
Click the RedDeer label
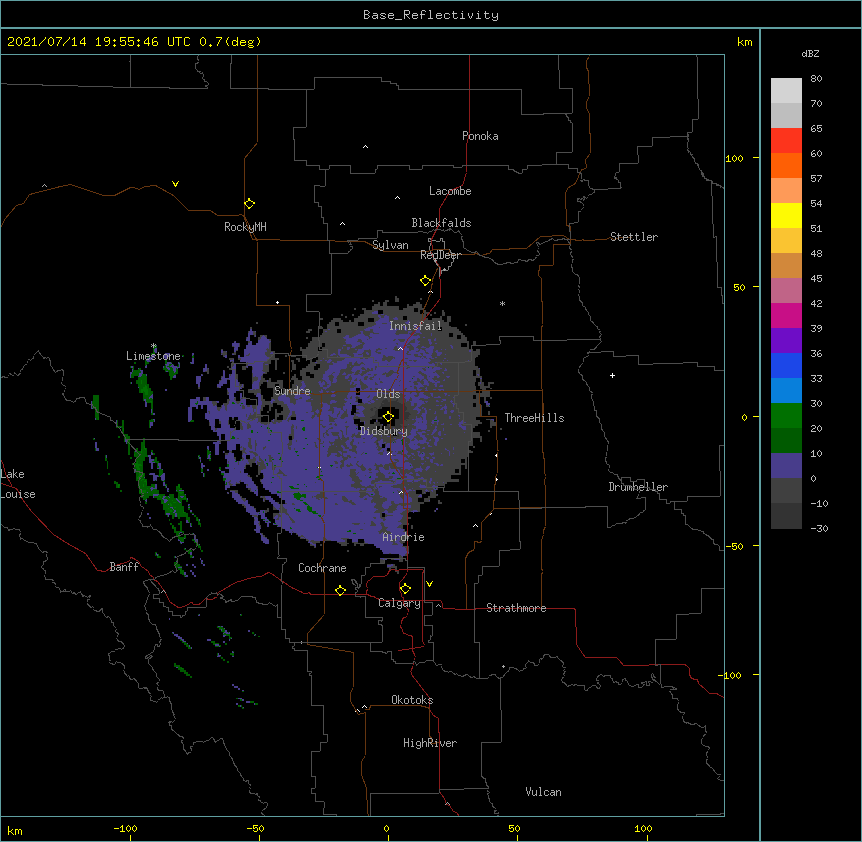tap(440, 255)
